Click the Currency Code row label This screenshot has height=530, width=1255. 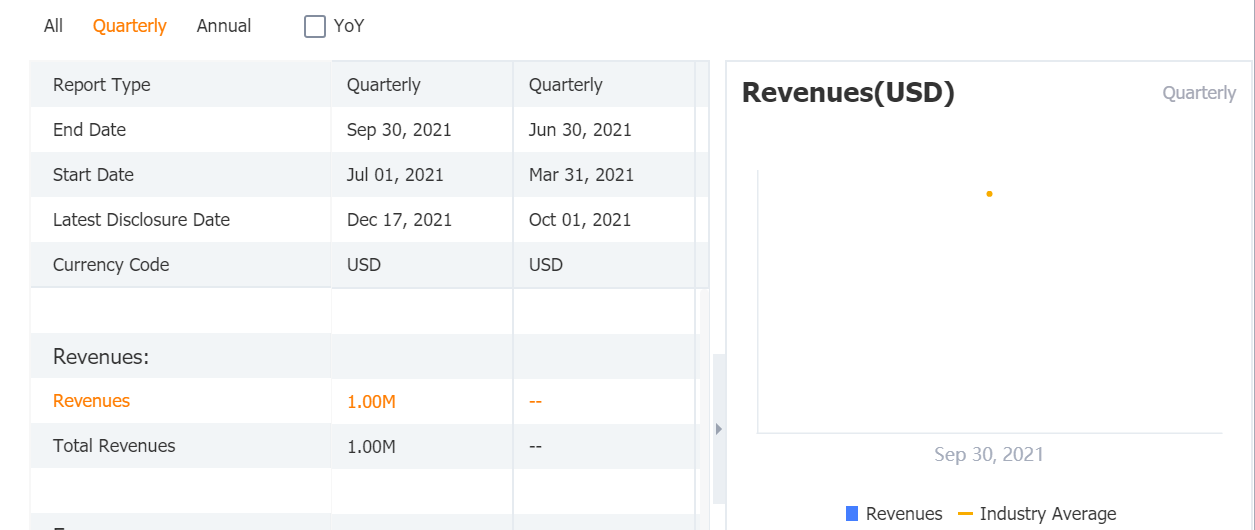[110, 265]
